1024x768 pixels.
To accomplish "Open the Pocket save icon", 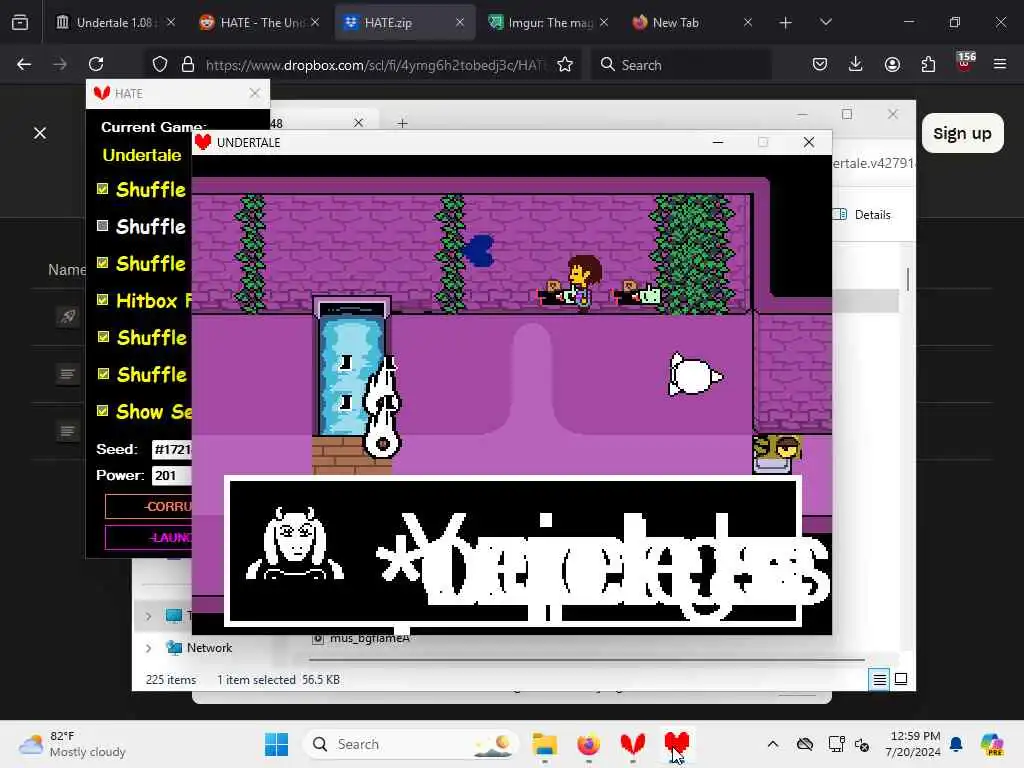I will [820, 64].
